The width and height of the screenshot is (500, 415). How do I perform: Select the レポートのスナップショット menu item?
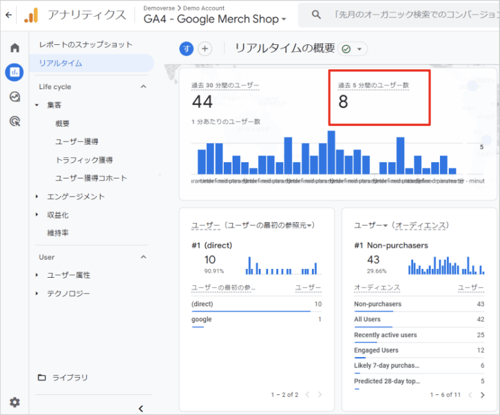pyautogui.click(x=86, y=45)
